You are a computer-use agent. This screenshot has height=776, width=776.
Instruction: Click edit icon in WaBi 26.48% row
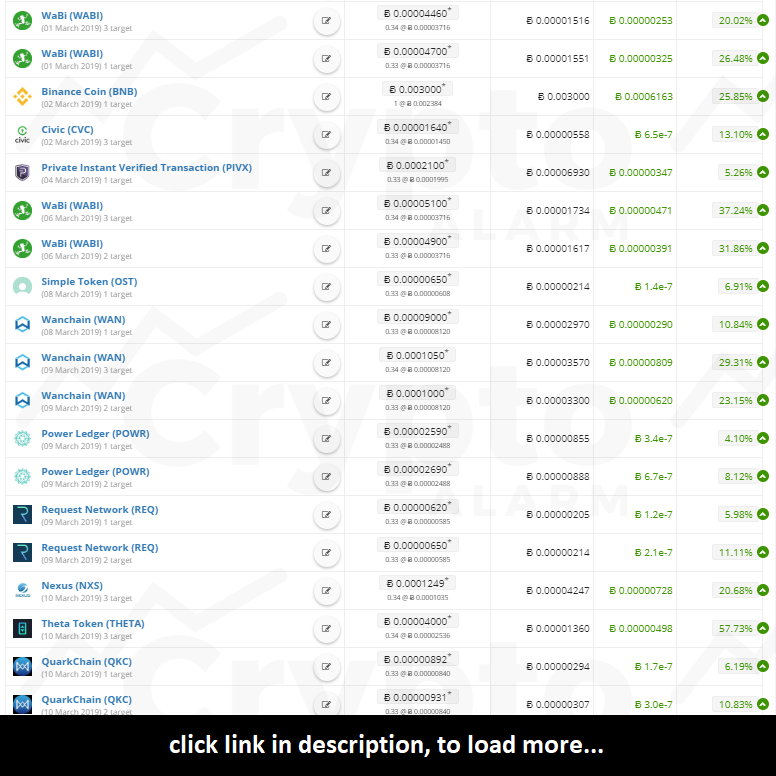327,59
